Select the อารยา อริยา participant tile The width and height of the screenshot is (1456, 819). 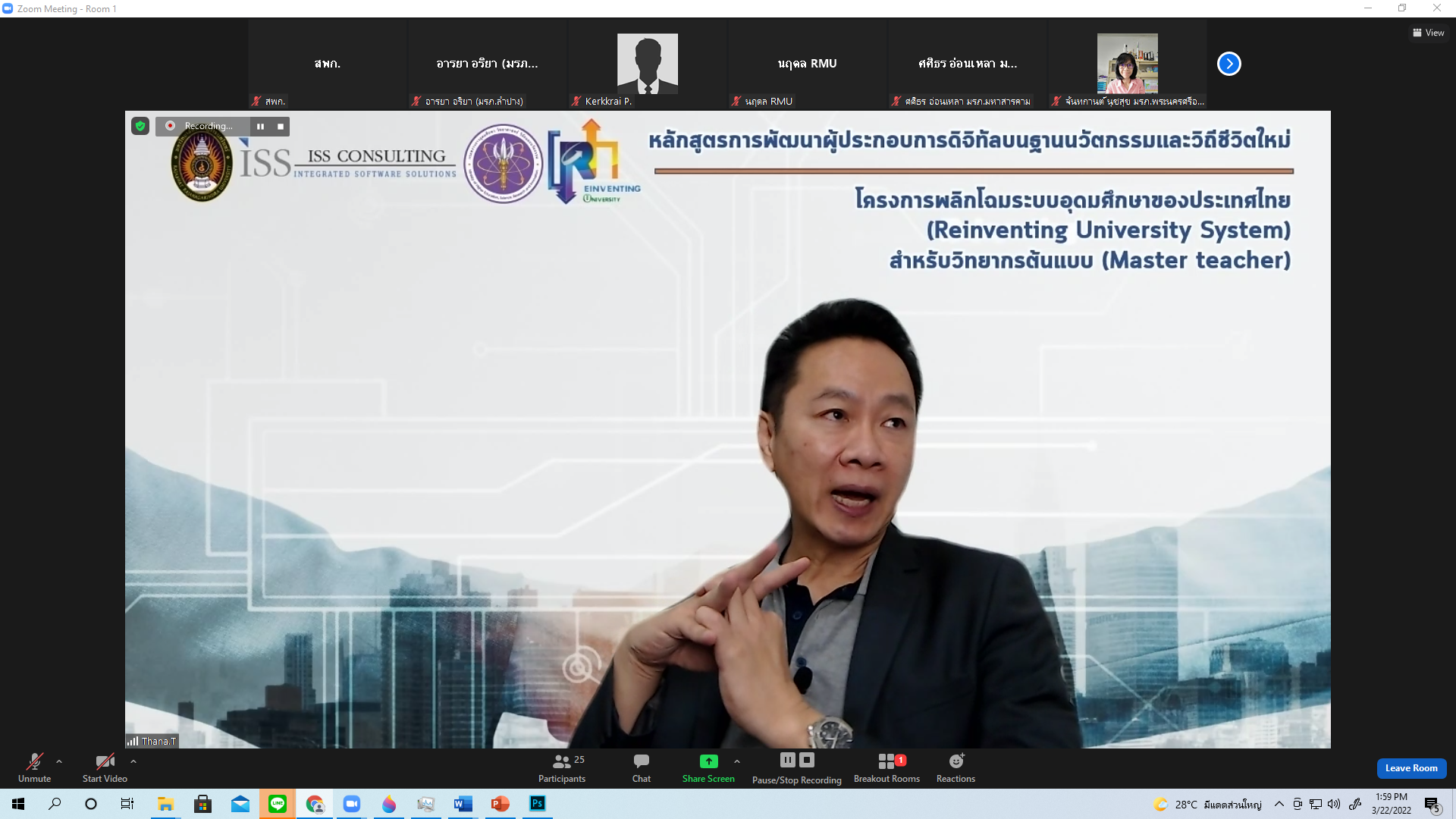click(x=488, y=64)
